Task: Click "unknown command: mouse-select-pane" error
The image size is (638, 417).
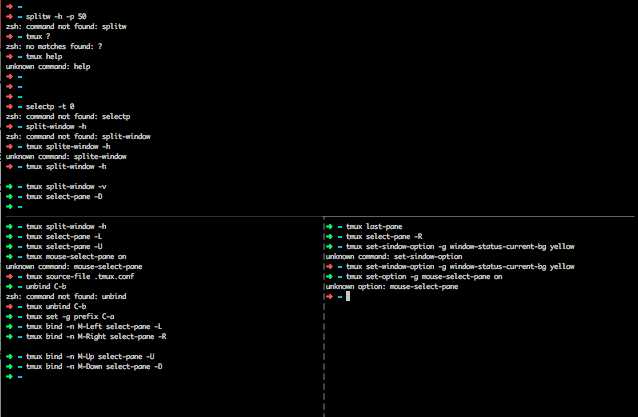Action: (x=74, y=266)
